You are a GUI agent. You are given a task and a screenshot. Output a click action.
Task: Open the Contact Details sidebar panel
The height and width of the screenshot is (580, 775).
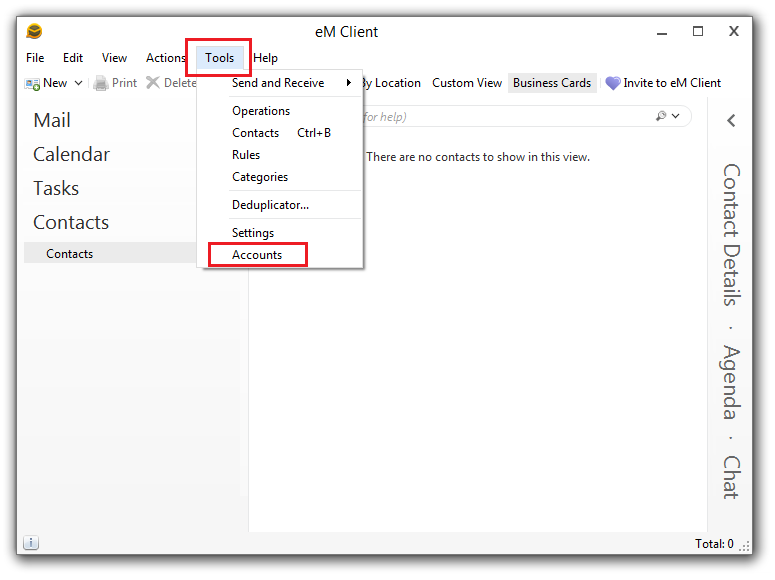[731, 235]
